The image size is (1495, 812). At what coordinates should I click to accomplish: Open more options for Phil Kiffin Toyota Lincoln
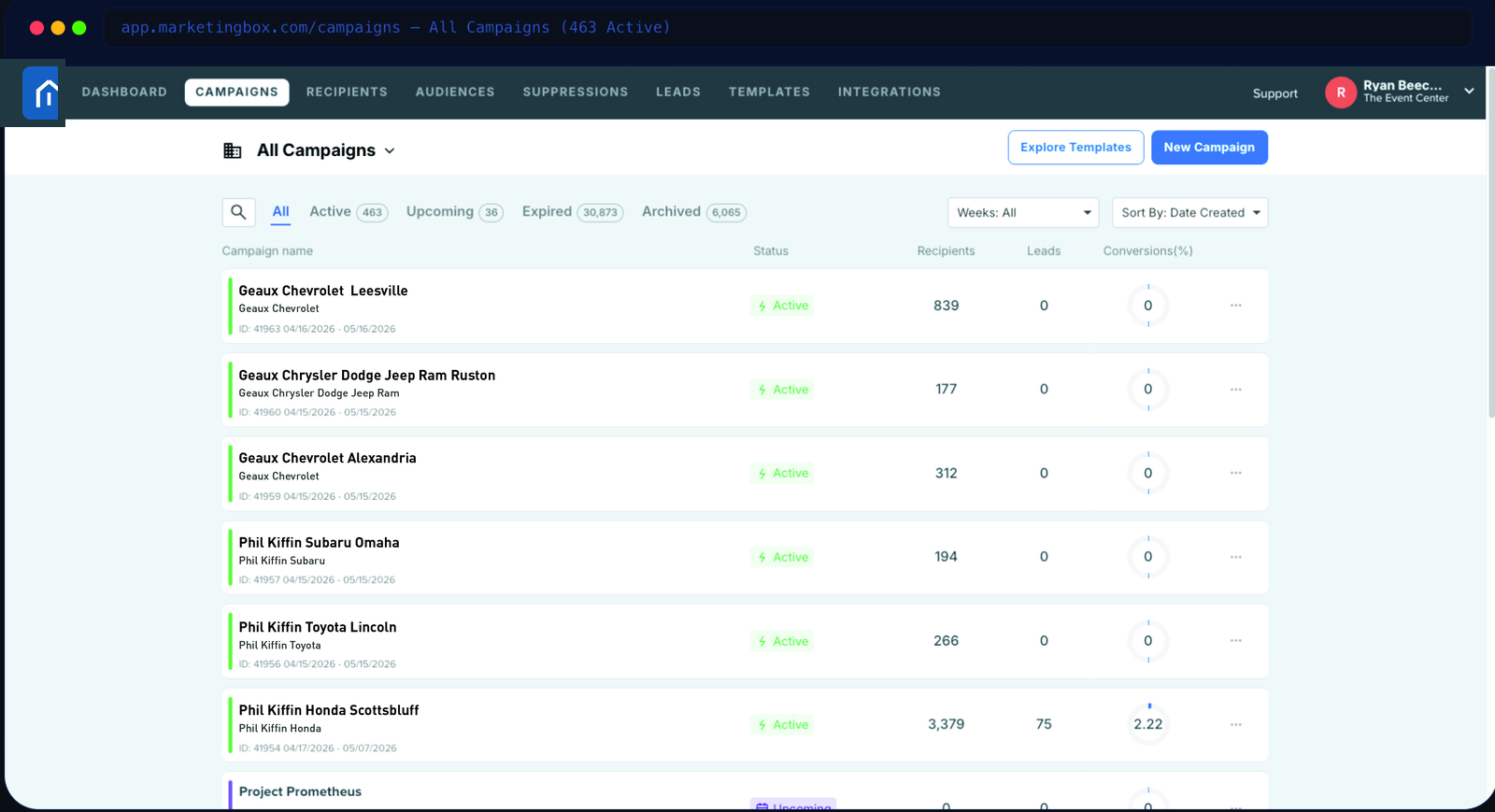(1236, 640)
